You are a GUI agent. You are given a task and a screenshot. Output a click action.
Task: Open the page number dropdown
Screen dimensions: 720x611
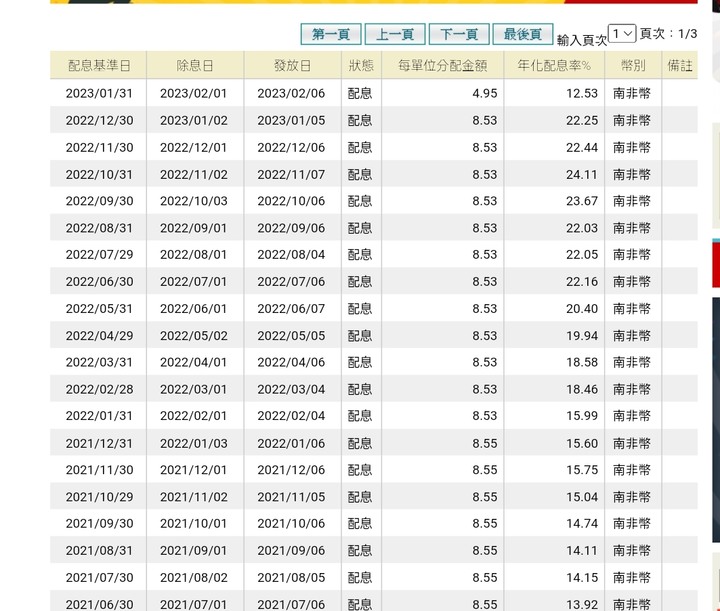point(622,34)
